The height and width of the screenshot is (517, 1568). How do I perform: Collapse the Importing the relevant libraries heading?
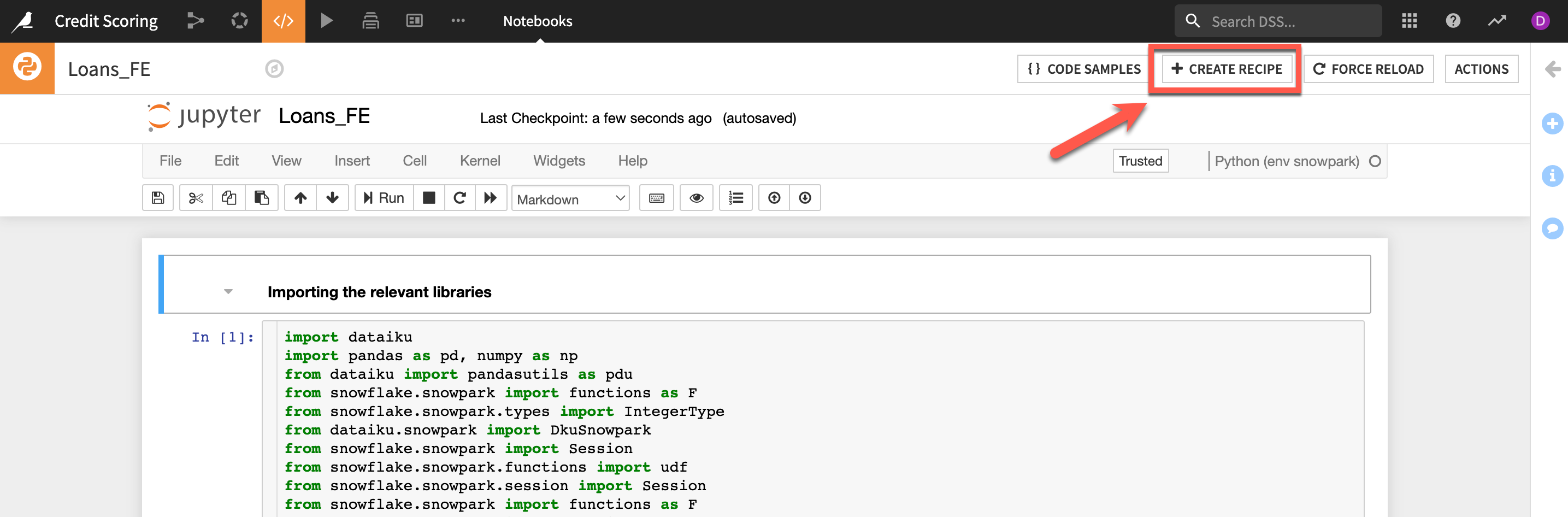[228, 292]
